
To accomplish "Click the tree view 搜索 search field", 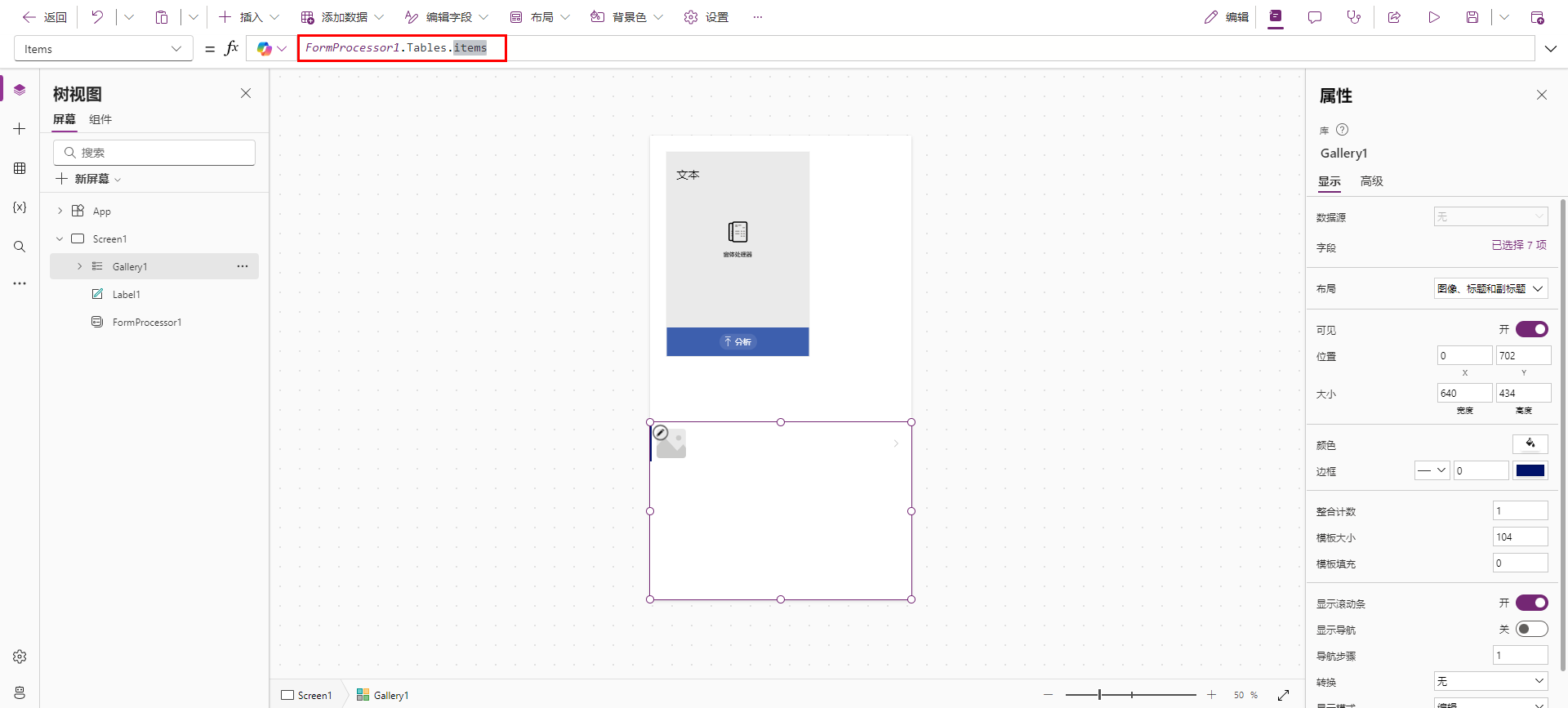I will (154, 153).
